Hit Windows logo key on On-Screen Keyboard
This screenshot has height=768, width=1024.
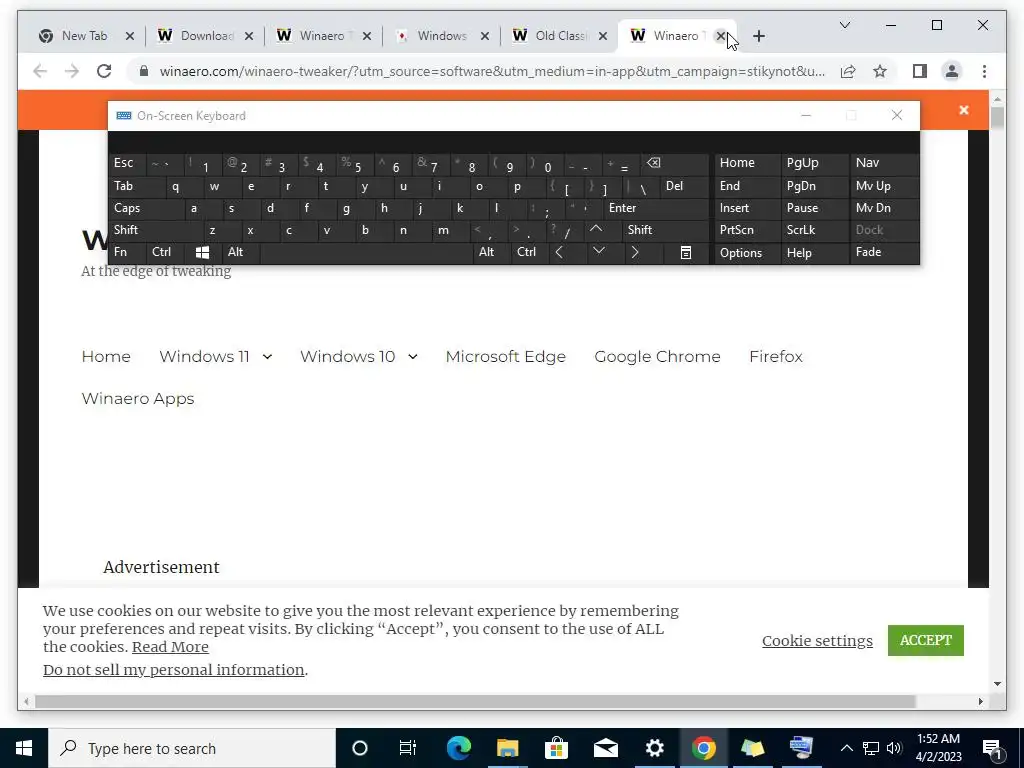(x=202, y=252)
